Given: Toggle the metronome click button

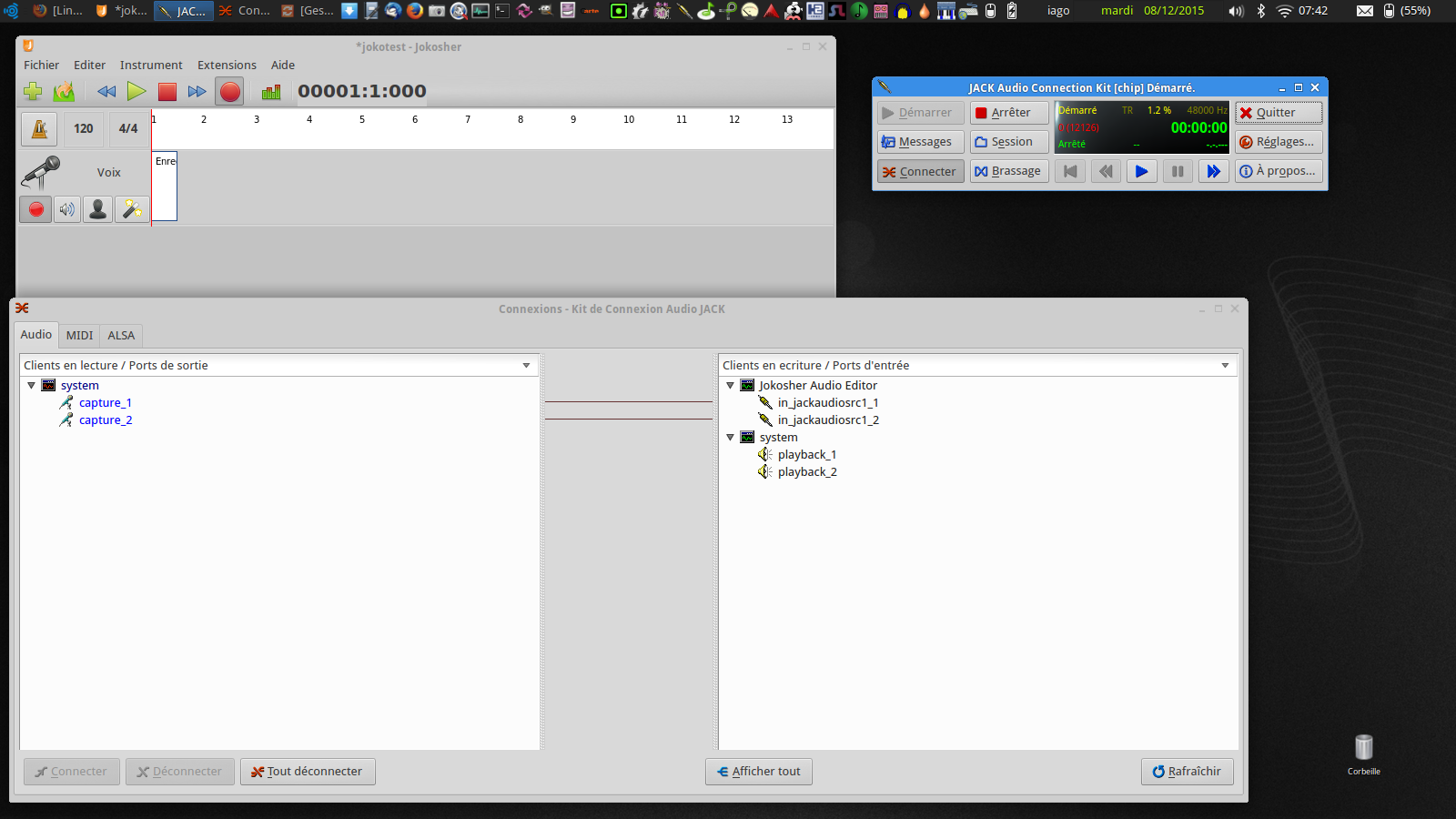Looking at the screenshot, I should coord(40,128).
